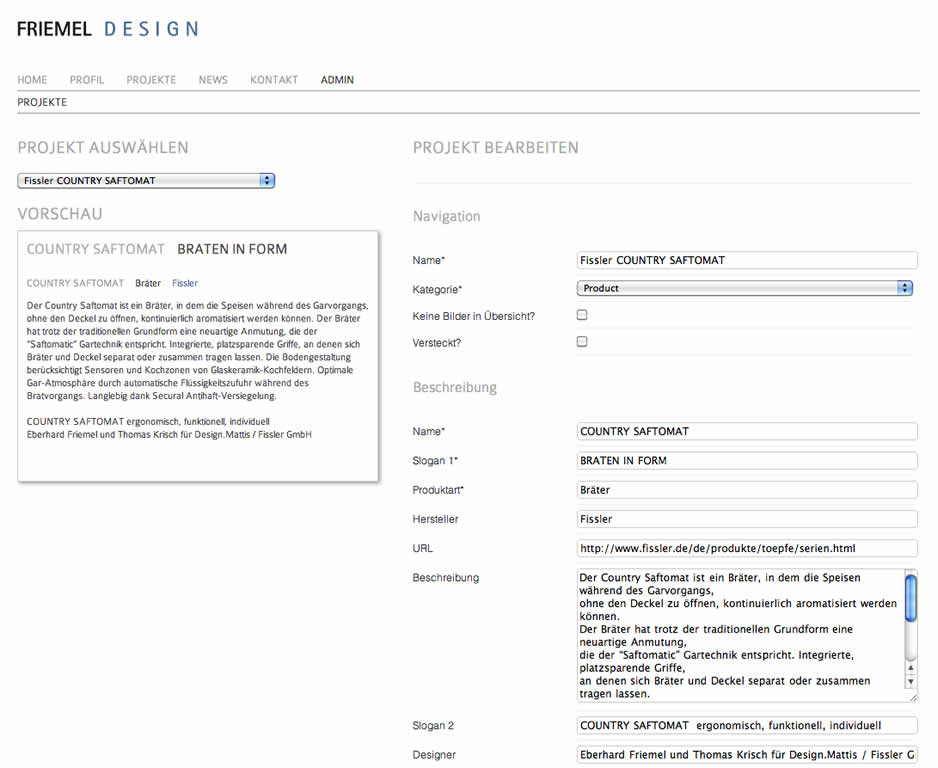Click the Slogan 1* label
This screenshot has width=938, height=768.
click(x=435, y=461)
